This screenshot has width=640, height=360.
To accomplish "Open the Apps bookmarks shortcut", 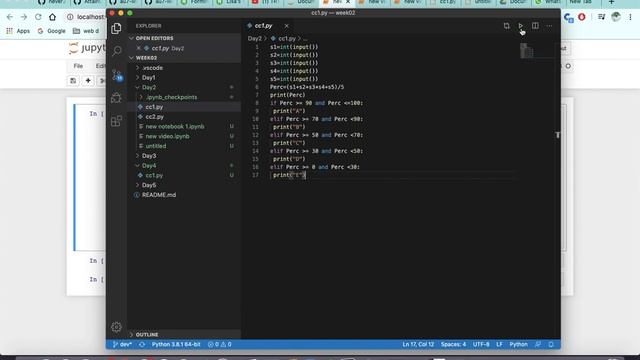I will coord(18,31).
